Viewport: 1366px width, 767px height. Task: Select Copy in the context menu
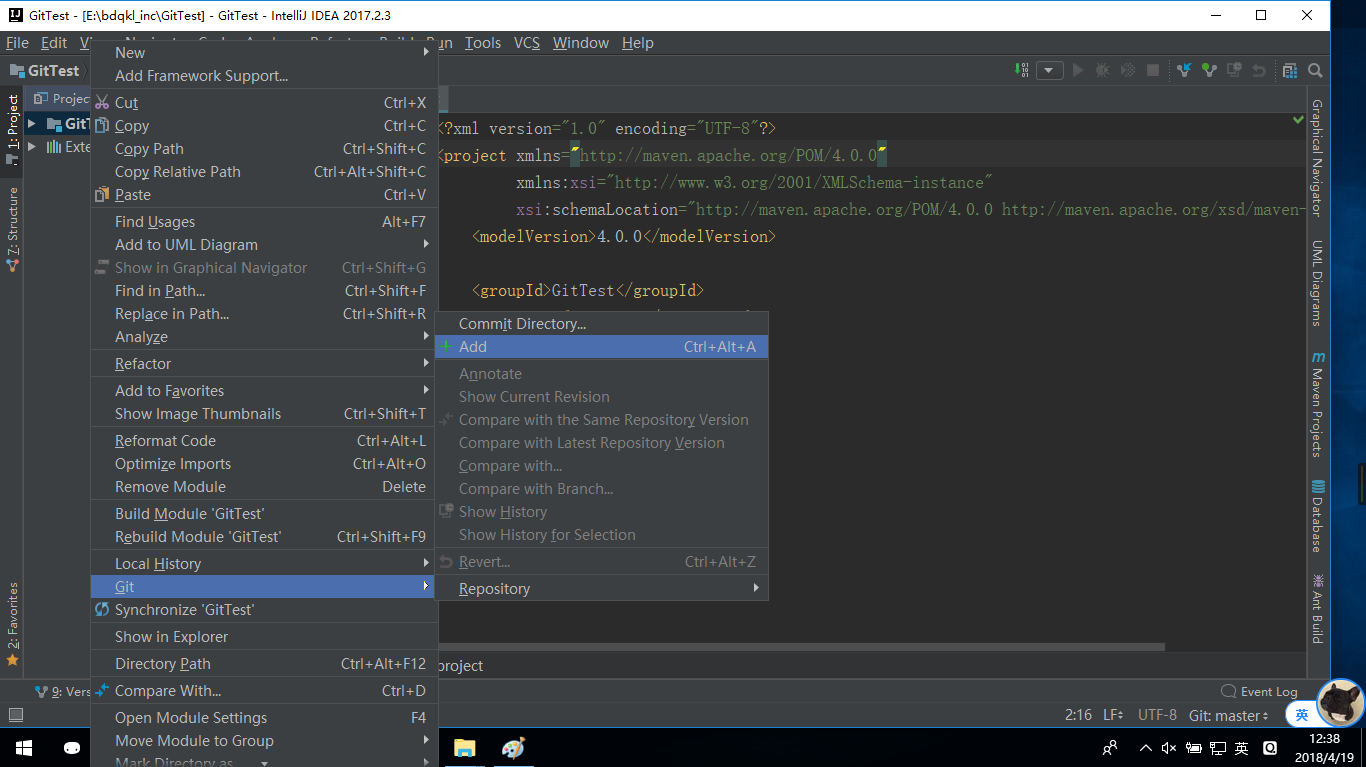(x=264, y=125)
